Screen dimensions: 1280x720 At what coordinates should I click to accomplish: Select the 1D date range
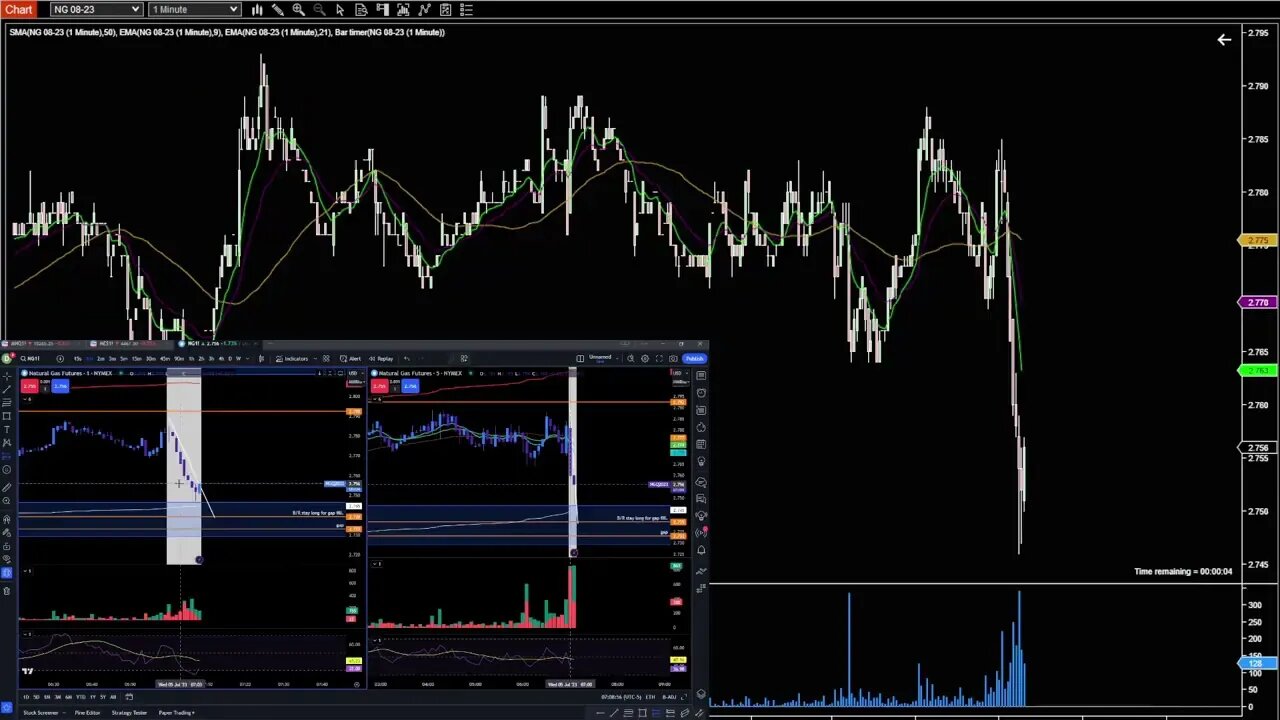click(x=26, y=697)
